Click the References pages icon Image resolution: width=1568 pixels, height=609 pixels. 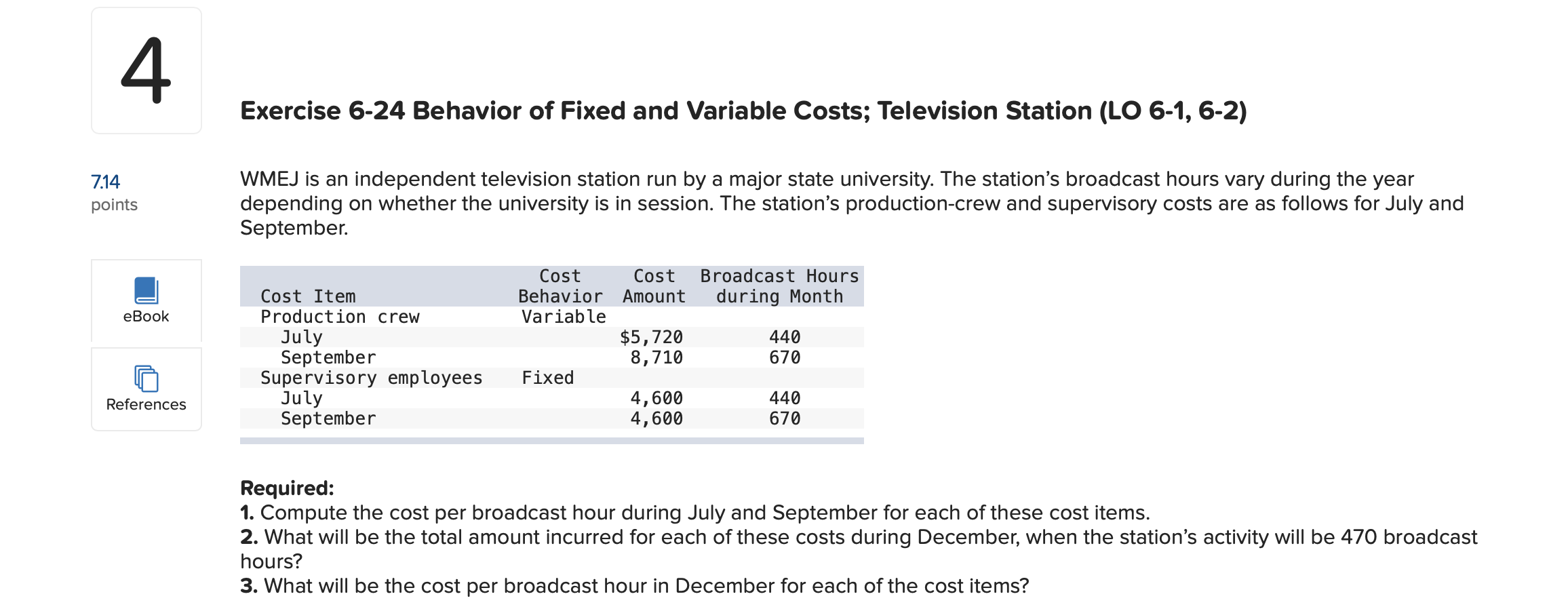pyautogui.click(x=144, y=380)
